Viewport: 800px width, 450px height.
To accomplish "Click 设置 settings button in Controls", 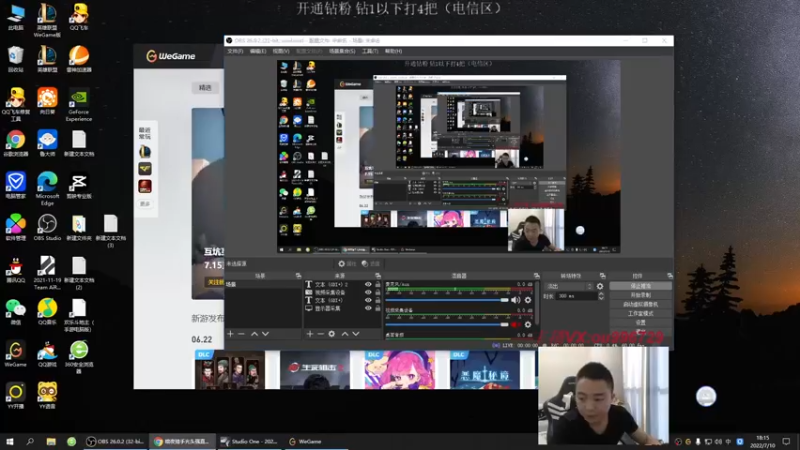I will click(641, 322).
